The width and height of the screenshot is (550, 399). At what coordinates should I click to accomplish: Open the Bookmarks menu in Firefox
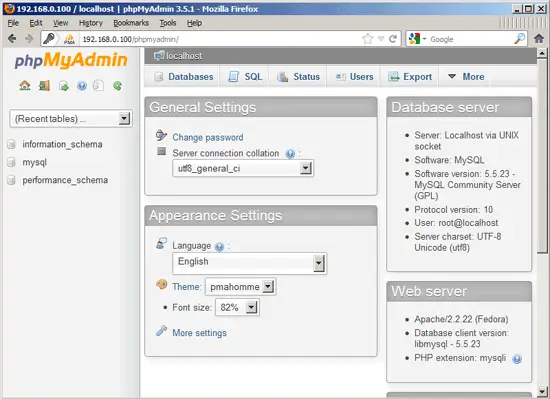pyautogui.click(x=131, y=23)
